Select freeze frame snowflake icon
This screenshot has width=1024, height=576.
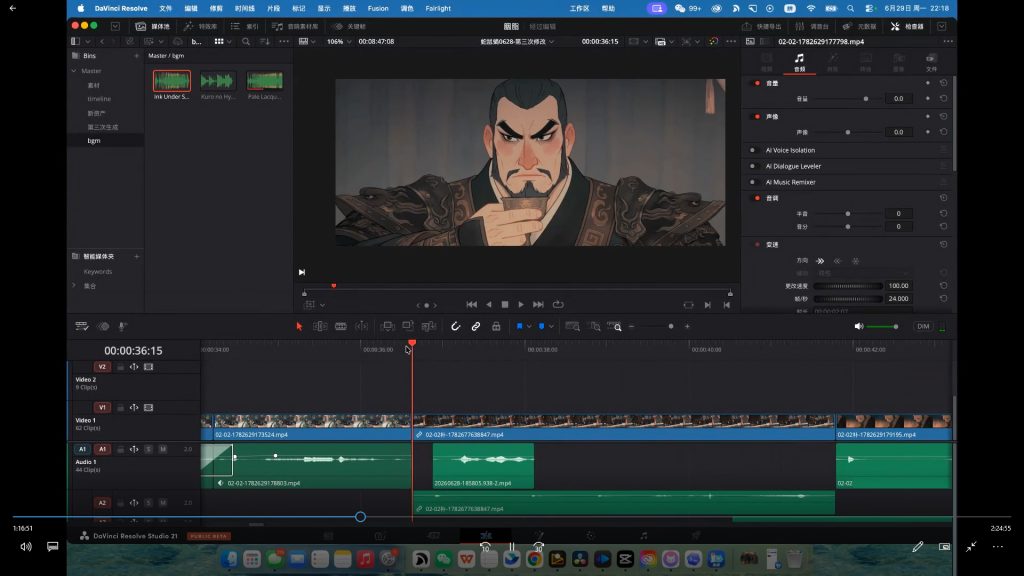point(856,261)
